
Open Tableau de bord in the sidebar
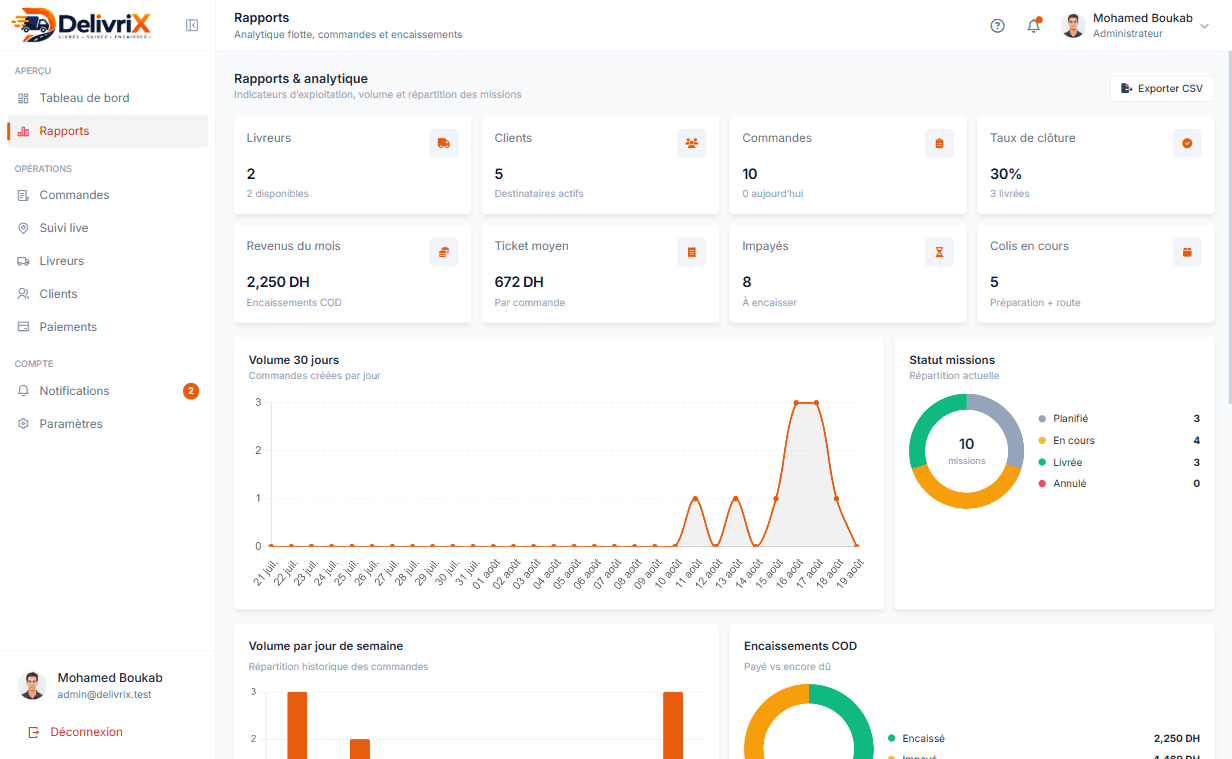pos(107,98)
